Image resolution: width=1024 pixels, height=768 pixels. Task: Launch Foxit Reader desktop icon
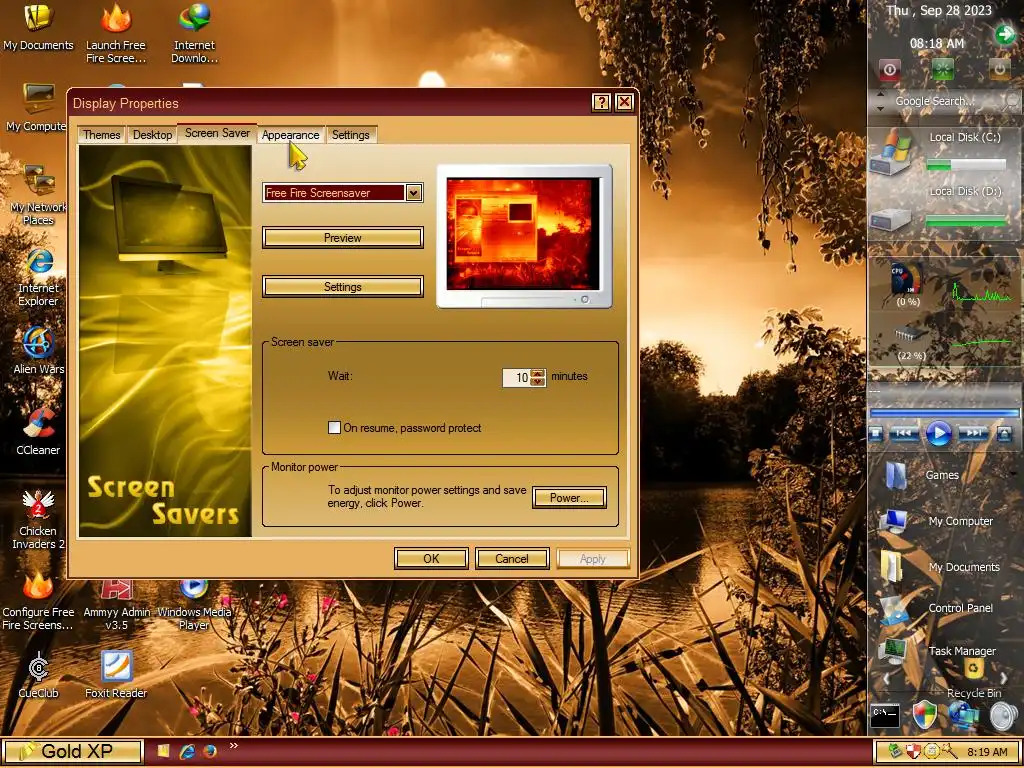point(116,675)
